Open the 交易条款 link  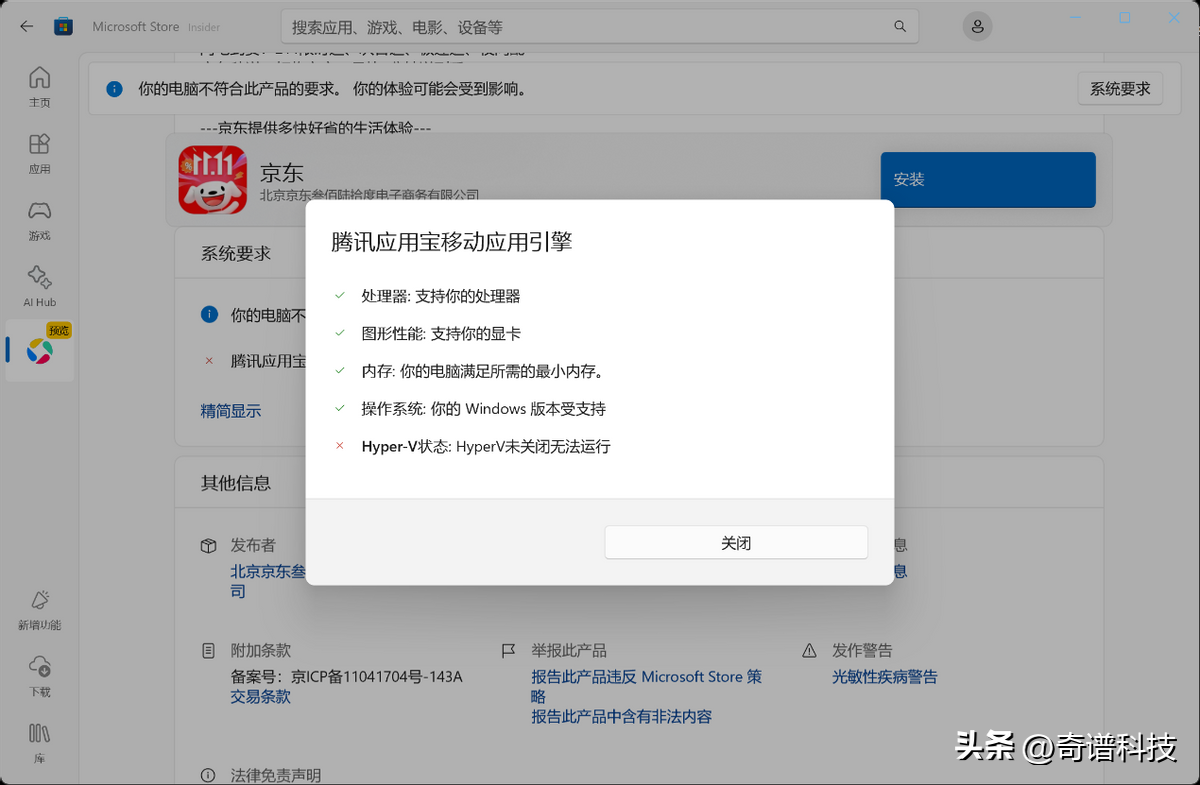pyautogui.click(x=261, y=696)
